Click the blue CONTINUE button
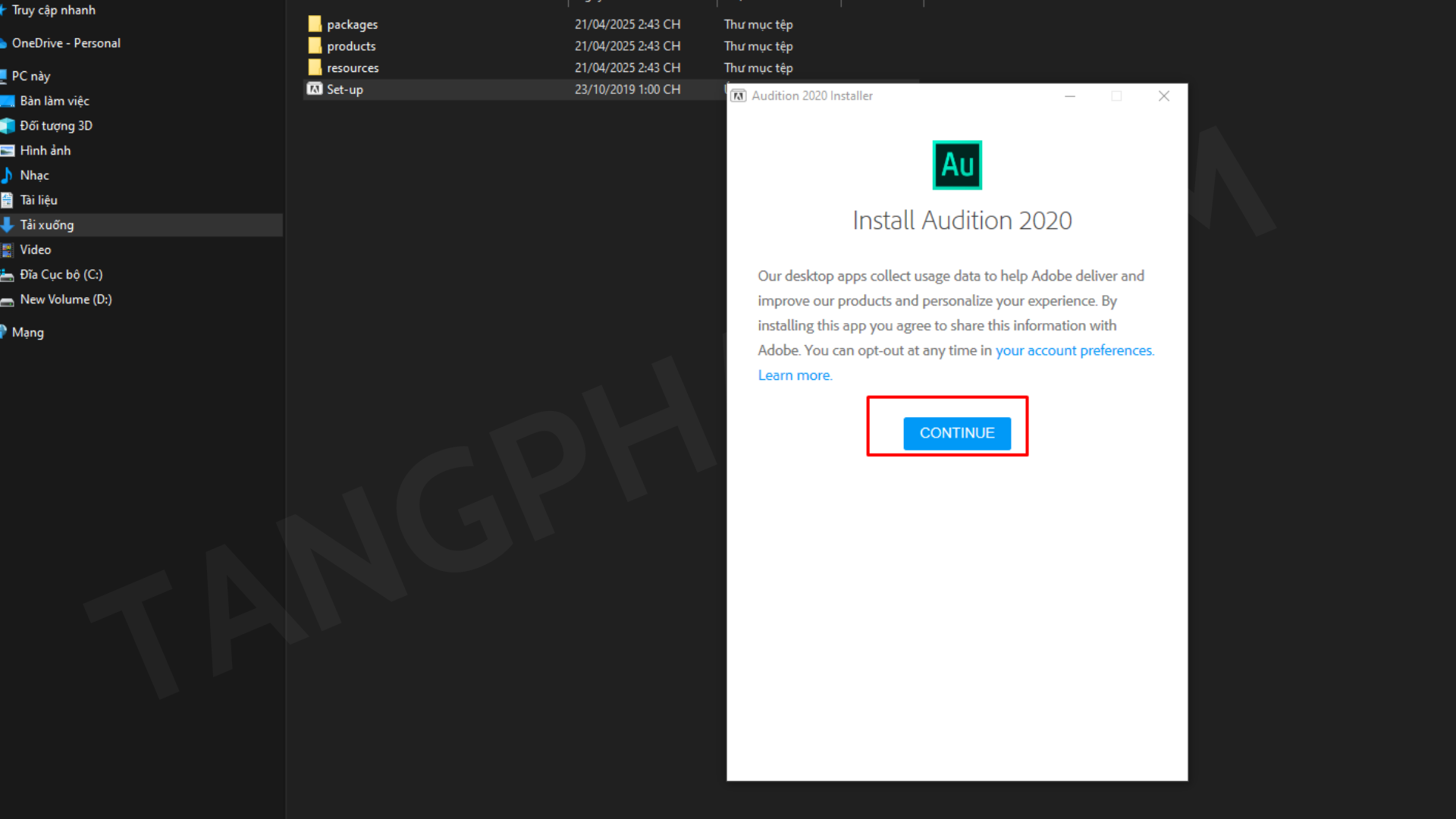1456x819 pixels. [956, 433]
